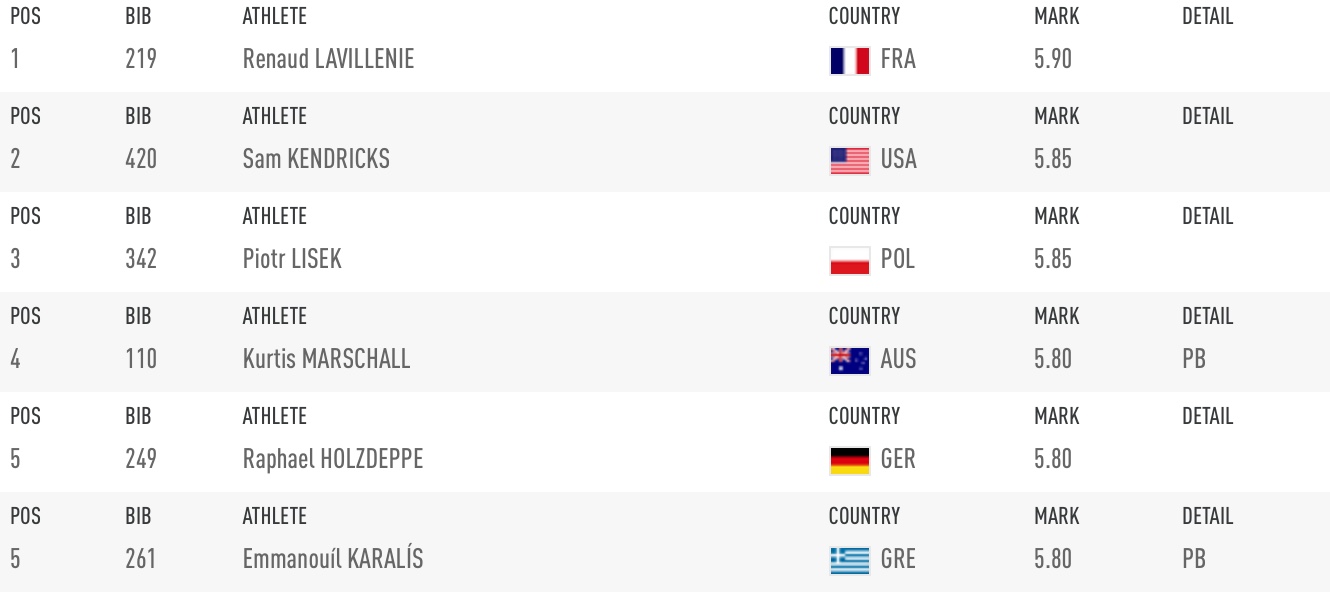Click the FRA country code
This screenshot has height=602, width=1330.
pos(898,59)
